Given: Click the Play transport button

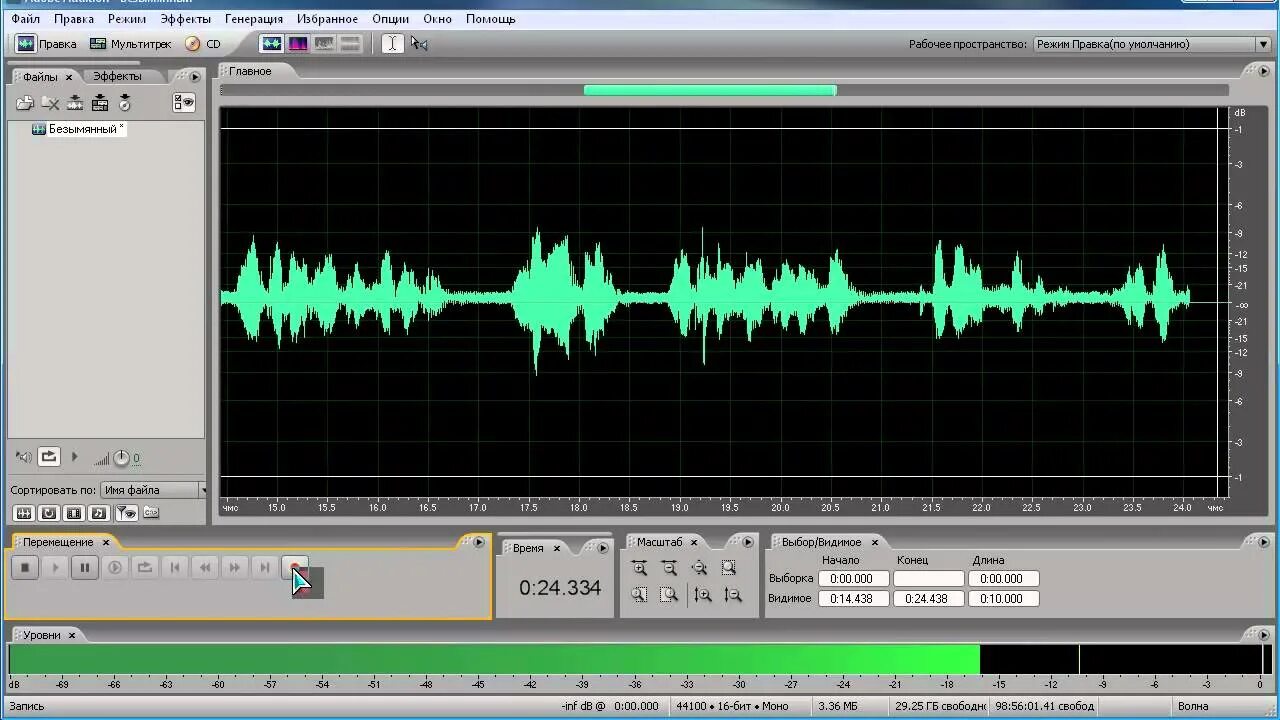Looking at the screenshot, I should pos(55,568).
